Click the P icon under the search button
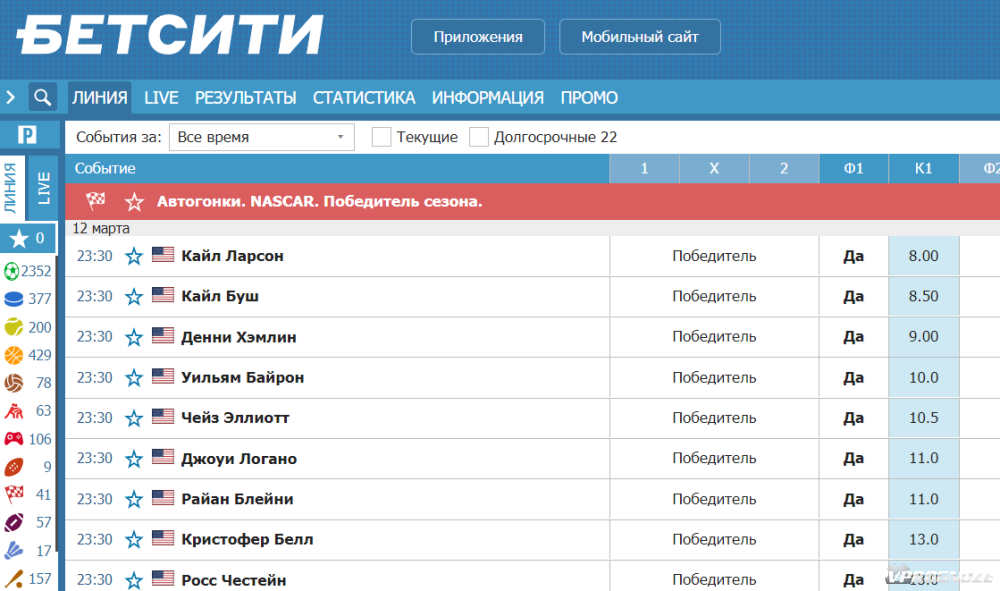The height and width of the screenshot is (591, 1000). tap(27, 135)
